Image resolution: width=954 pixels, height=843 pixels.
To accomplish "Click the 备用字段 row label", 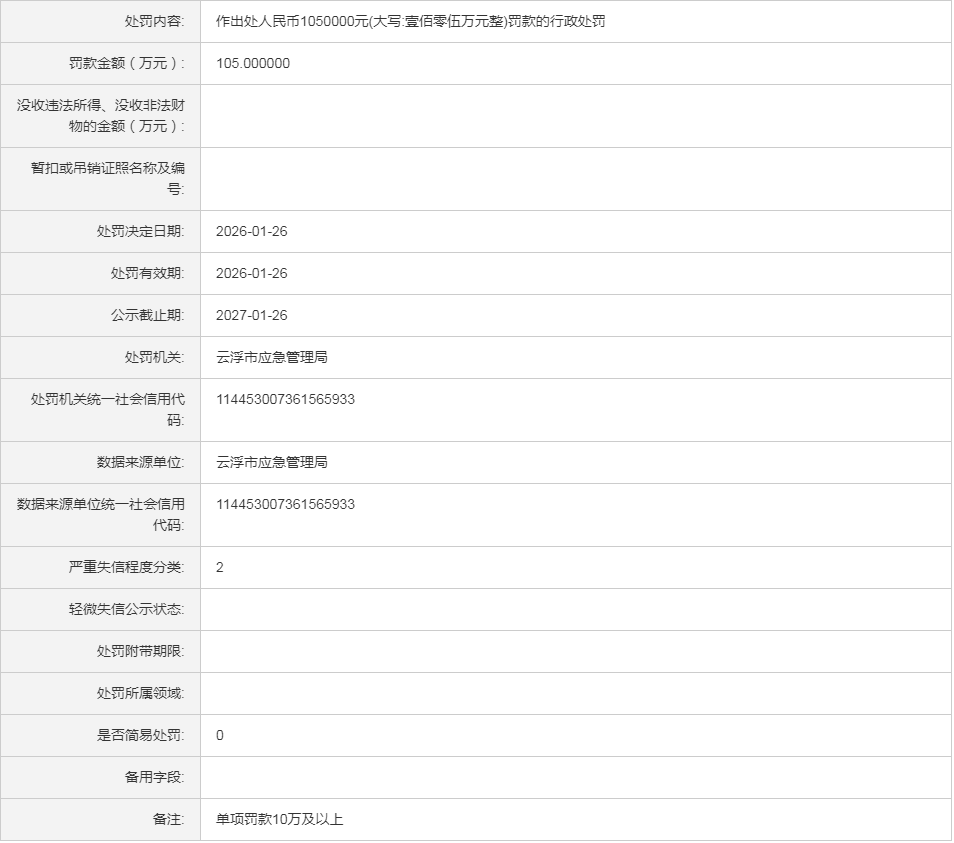I will click(x=147, y=777).
